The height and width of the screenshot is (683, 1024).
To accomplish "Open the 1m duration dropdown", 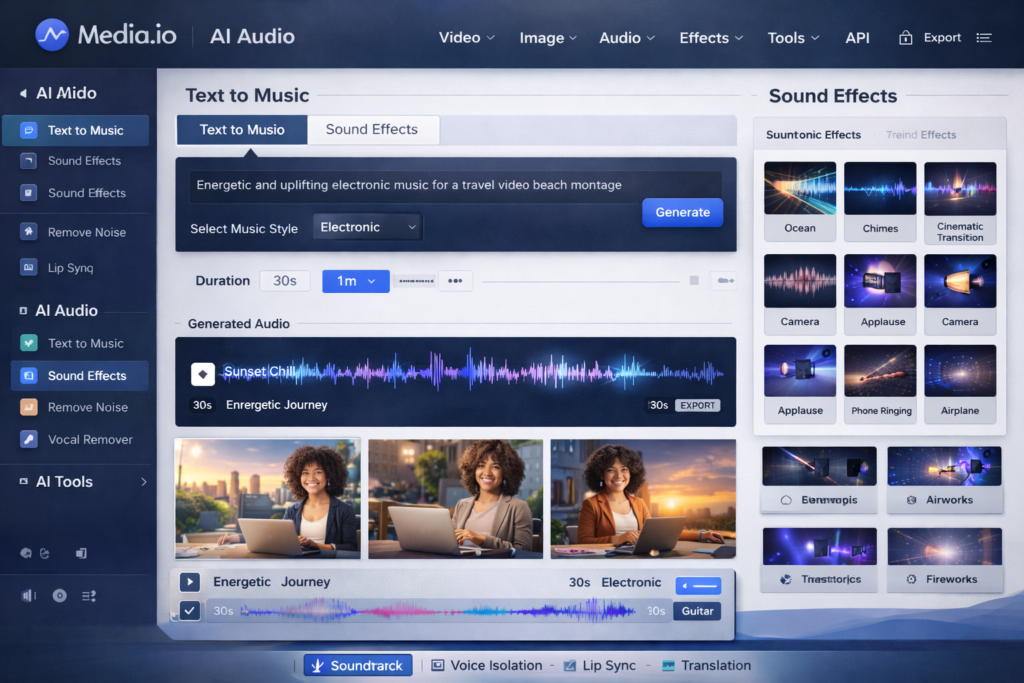I will 355,281.
